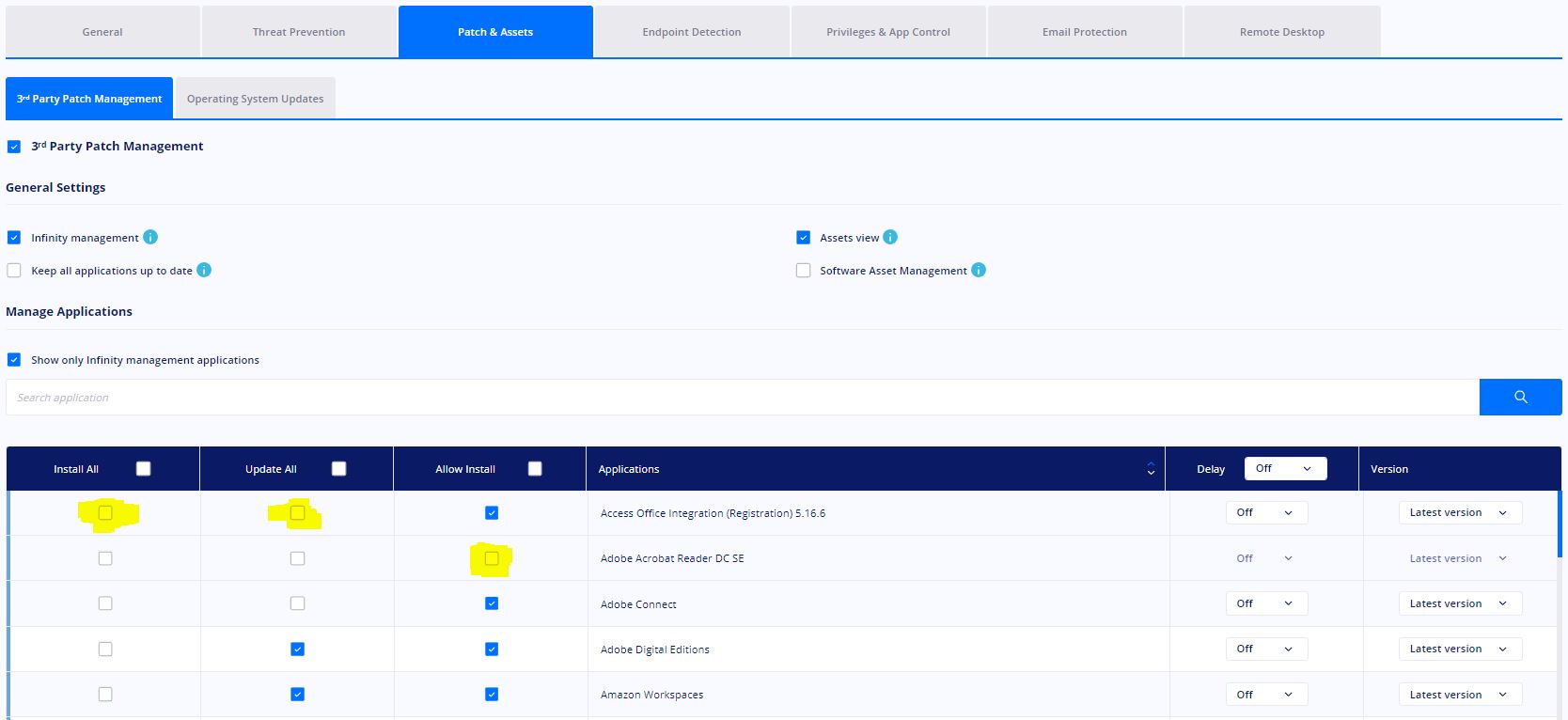Screen dimensions: 1568x720
Task: Open Version dropdown for Adobe Digital Editions
Action: point(1460,649)
